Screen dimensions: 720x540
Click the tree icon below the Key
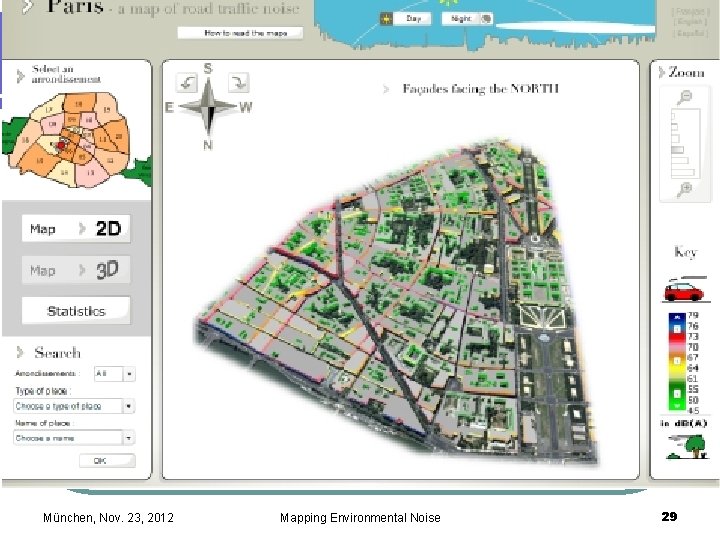point(688,447)
